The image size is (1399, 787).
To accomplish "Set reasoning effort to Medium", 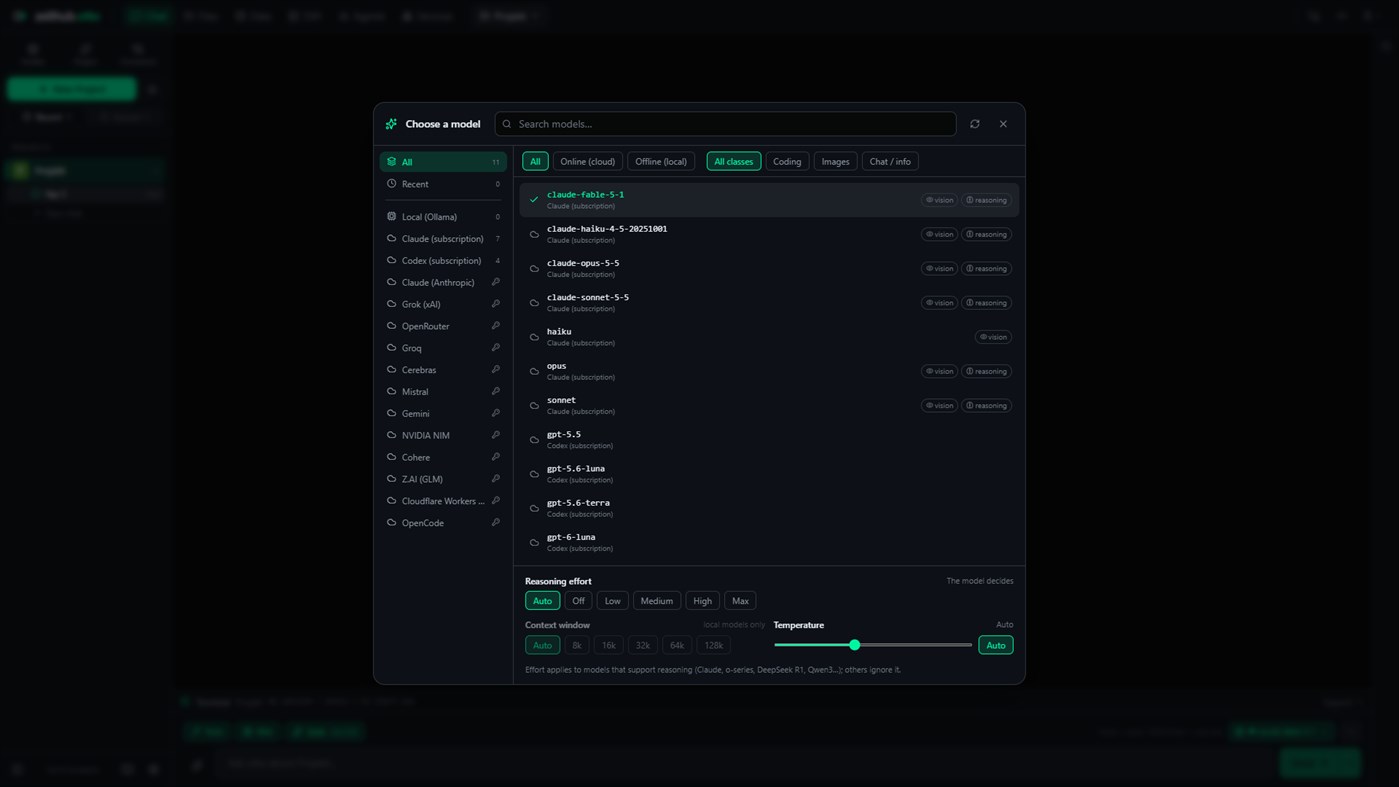I will pos(656,601).
